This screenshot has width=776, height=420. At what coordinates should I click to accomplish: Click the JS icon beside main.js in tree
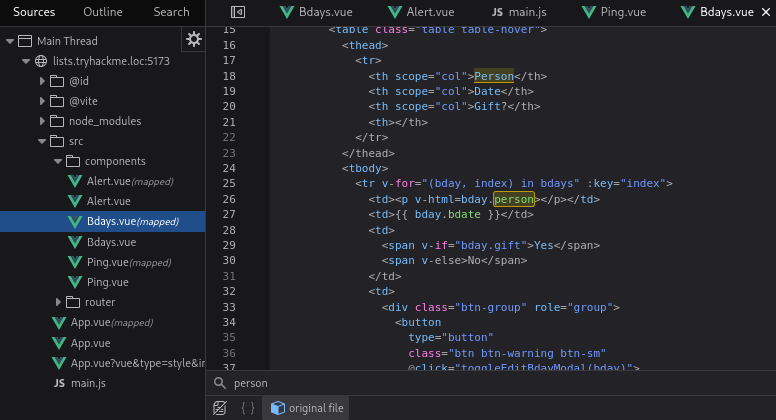(59, 383)
